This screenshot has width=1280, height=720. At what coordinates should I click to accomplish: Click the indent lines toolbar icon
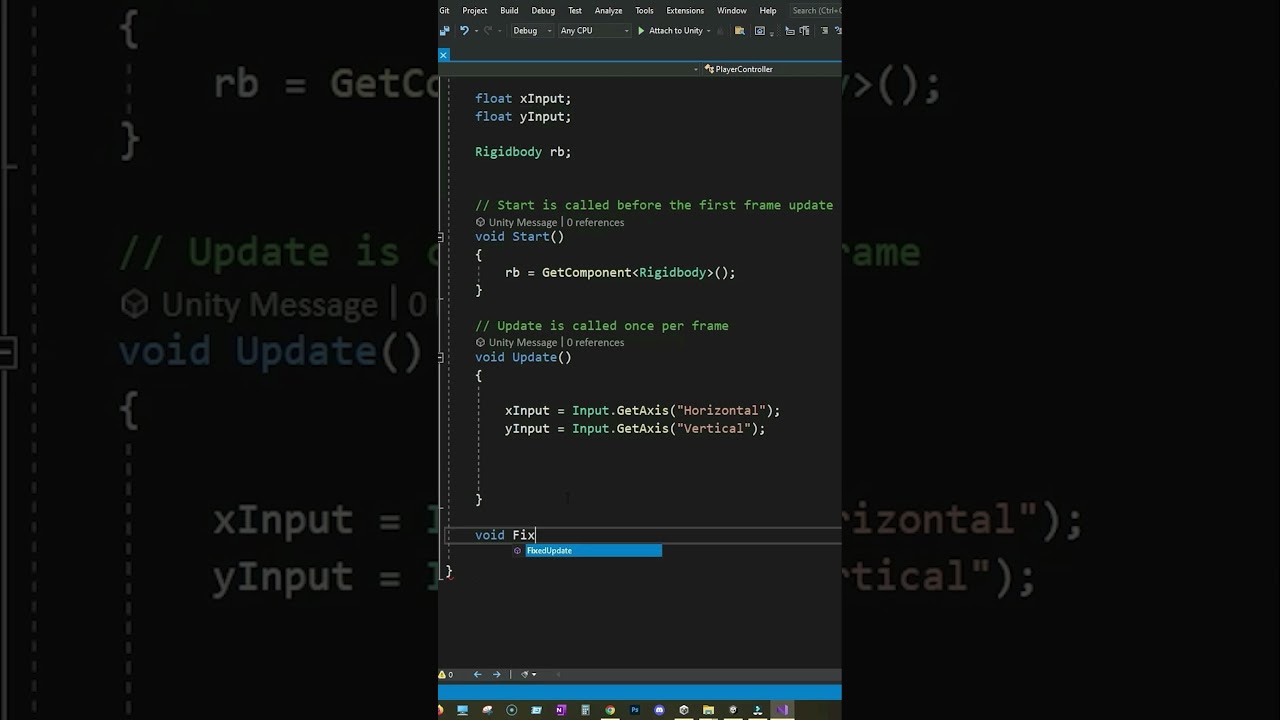825,31
